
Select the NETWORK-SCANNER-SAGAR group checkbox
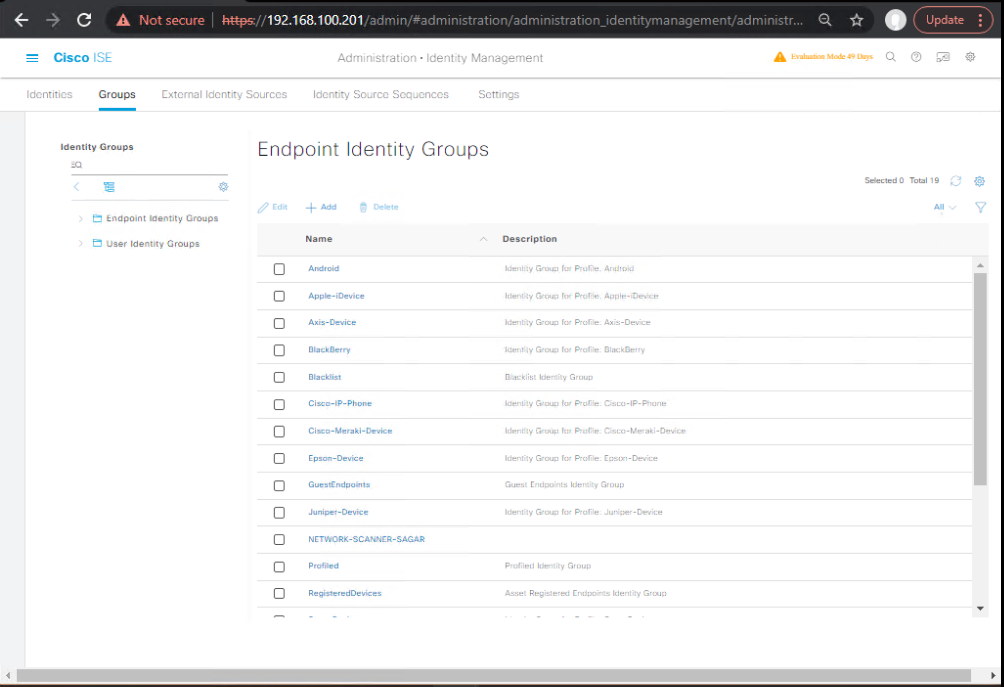(x=279, y=540)
